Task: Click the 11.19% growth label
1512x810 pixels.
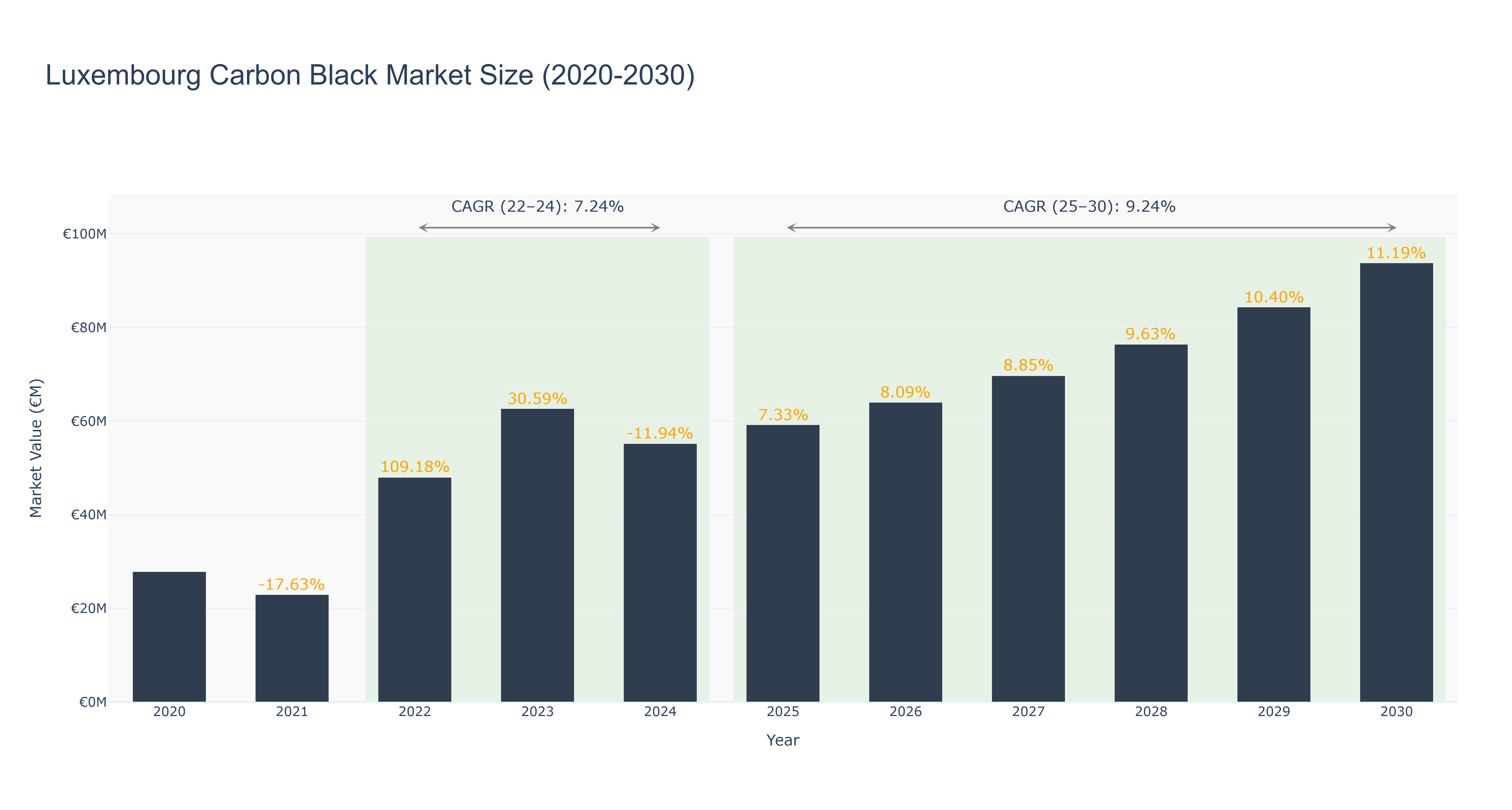Action: (x=1396, y=253)
